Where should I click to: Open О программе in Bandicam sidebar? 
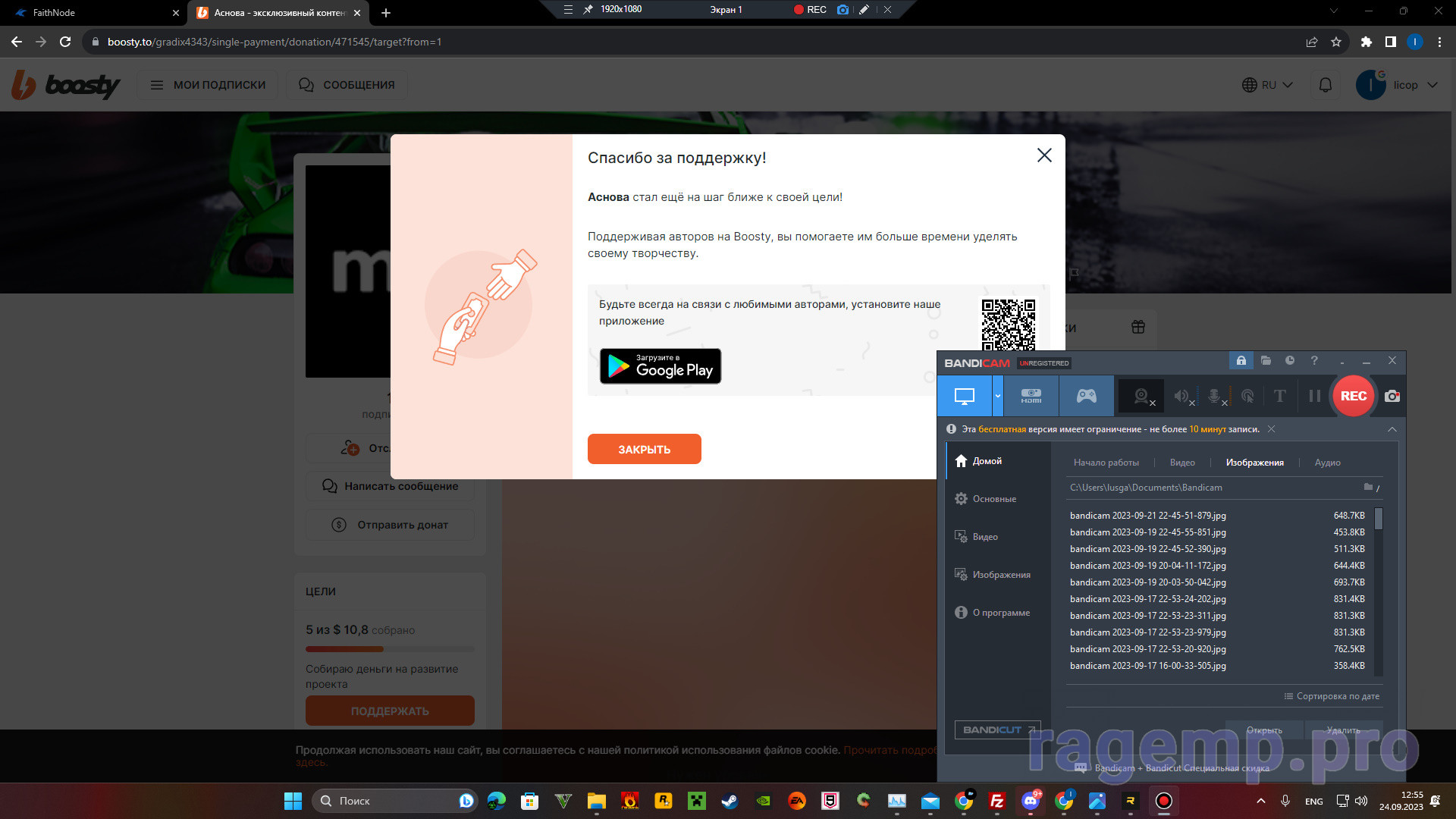1001,613
